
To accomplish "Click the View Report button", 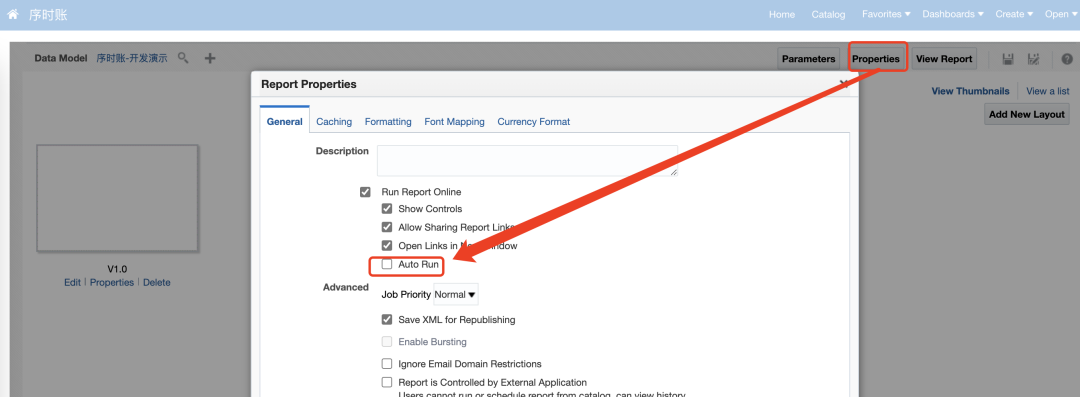I will click(944, 59).
